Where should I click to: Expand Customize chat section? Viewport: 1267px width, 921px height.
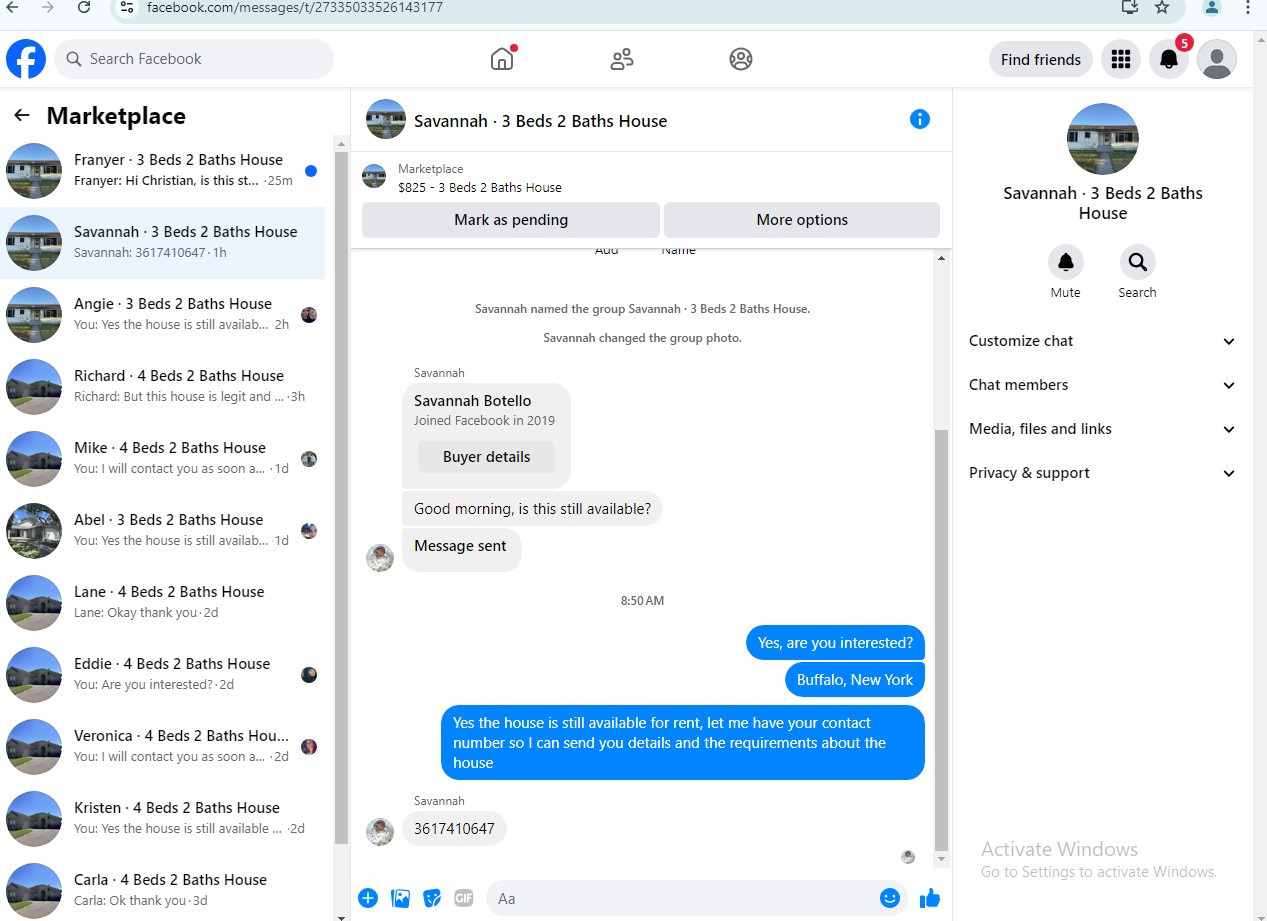pos(1102,341)
